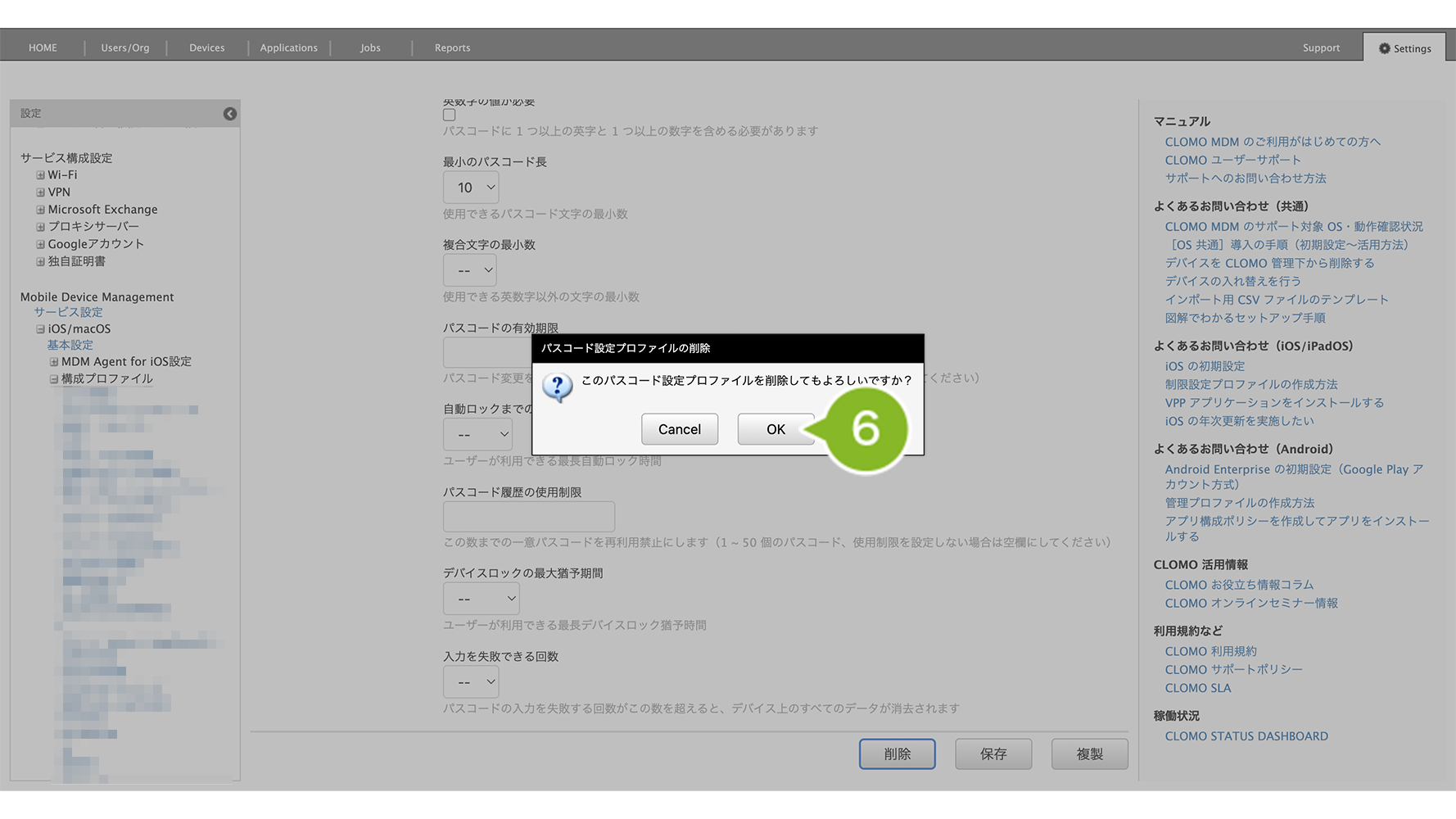Collapse the 構成プロファイル tree node

coord(54,379)
